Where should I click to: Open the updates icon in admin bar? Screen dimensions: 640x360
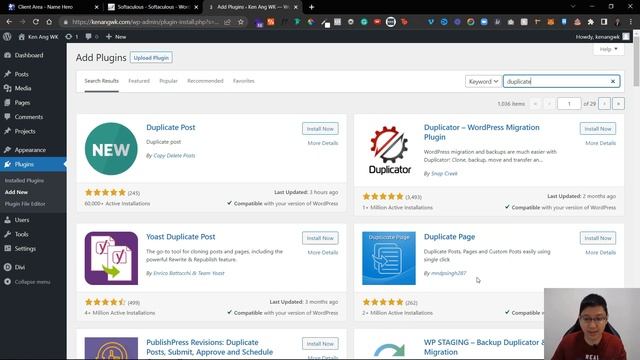coord(71,37)
